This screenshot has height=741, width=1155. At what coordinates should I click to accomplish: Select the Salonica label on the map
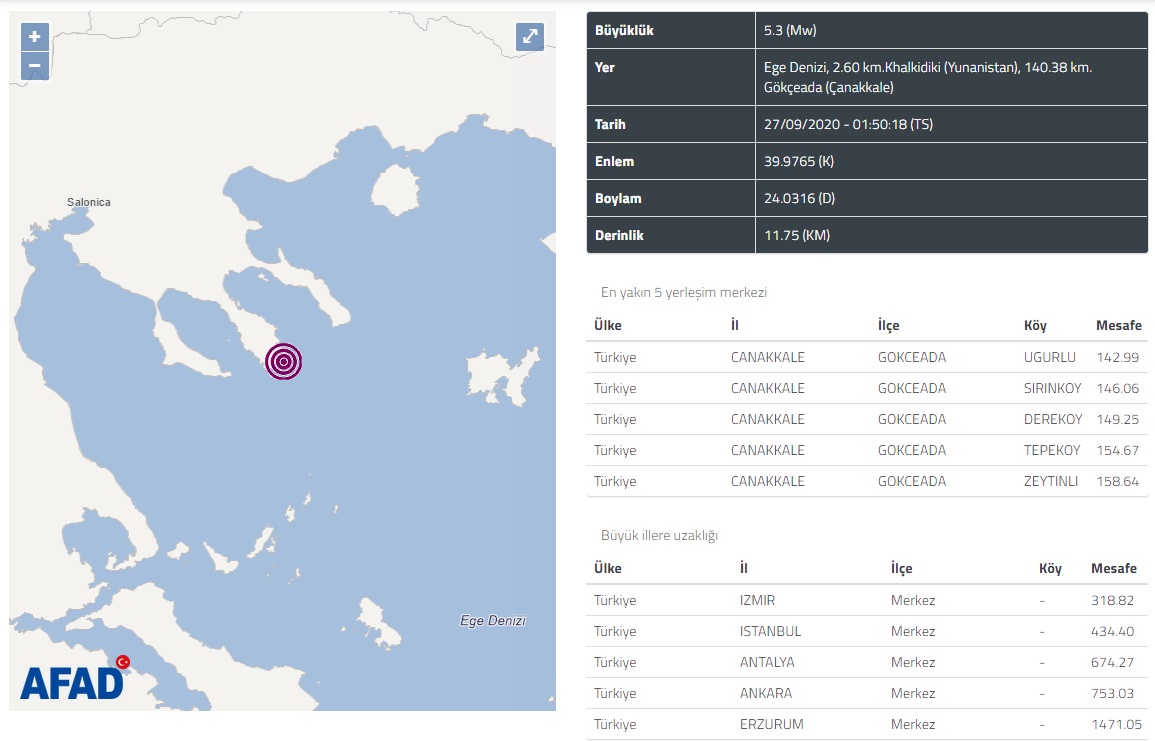[x=89, y=202]
